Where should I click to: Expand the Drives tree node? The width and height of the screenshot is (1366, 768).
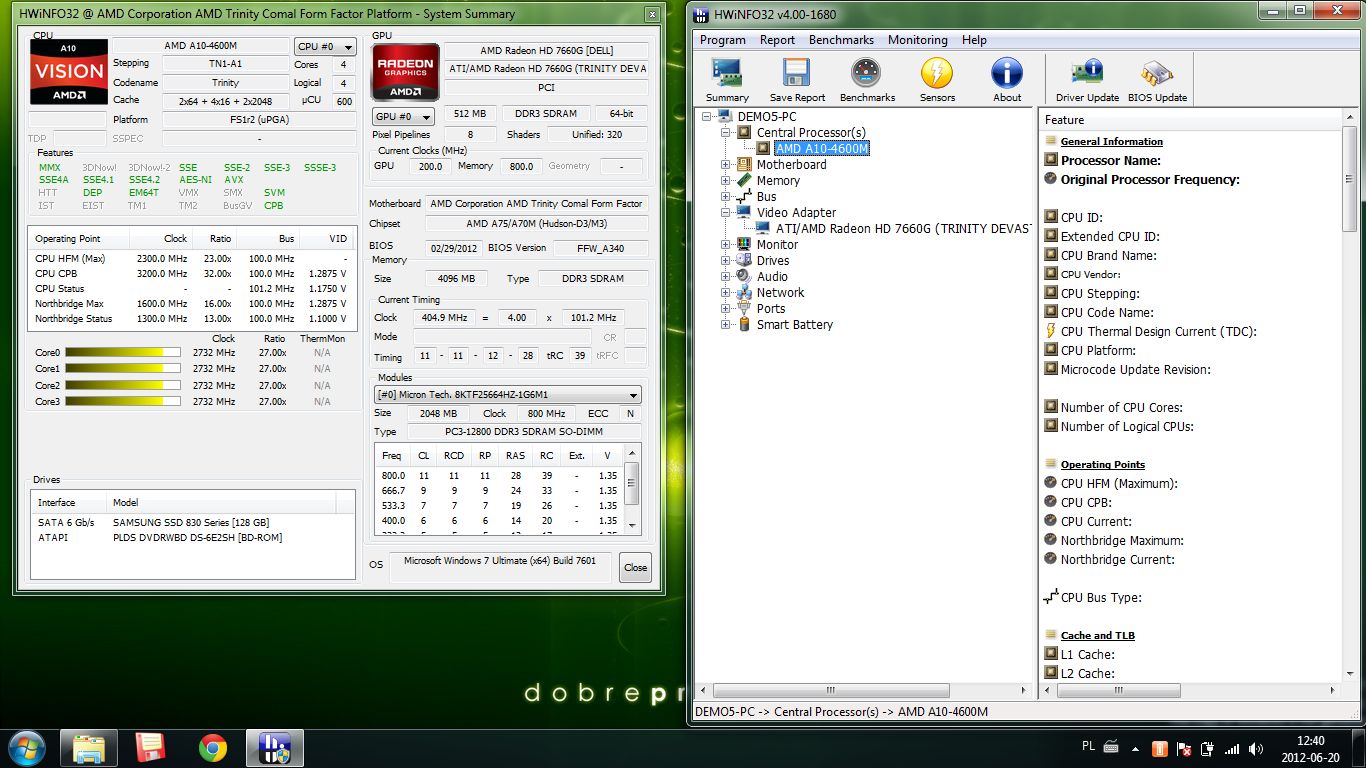click(x=726, y=261)
